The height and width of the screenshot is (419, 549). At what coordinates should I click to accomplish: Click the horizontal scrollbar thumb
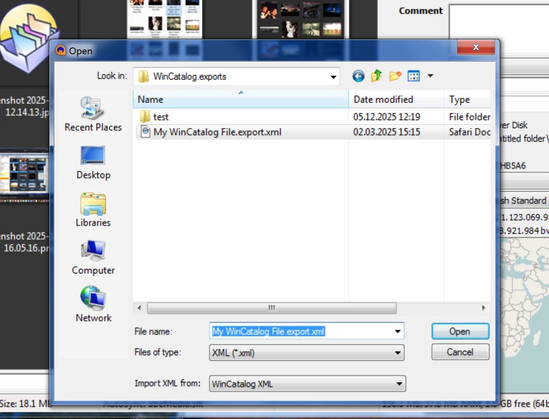(272, 308)
